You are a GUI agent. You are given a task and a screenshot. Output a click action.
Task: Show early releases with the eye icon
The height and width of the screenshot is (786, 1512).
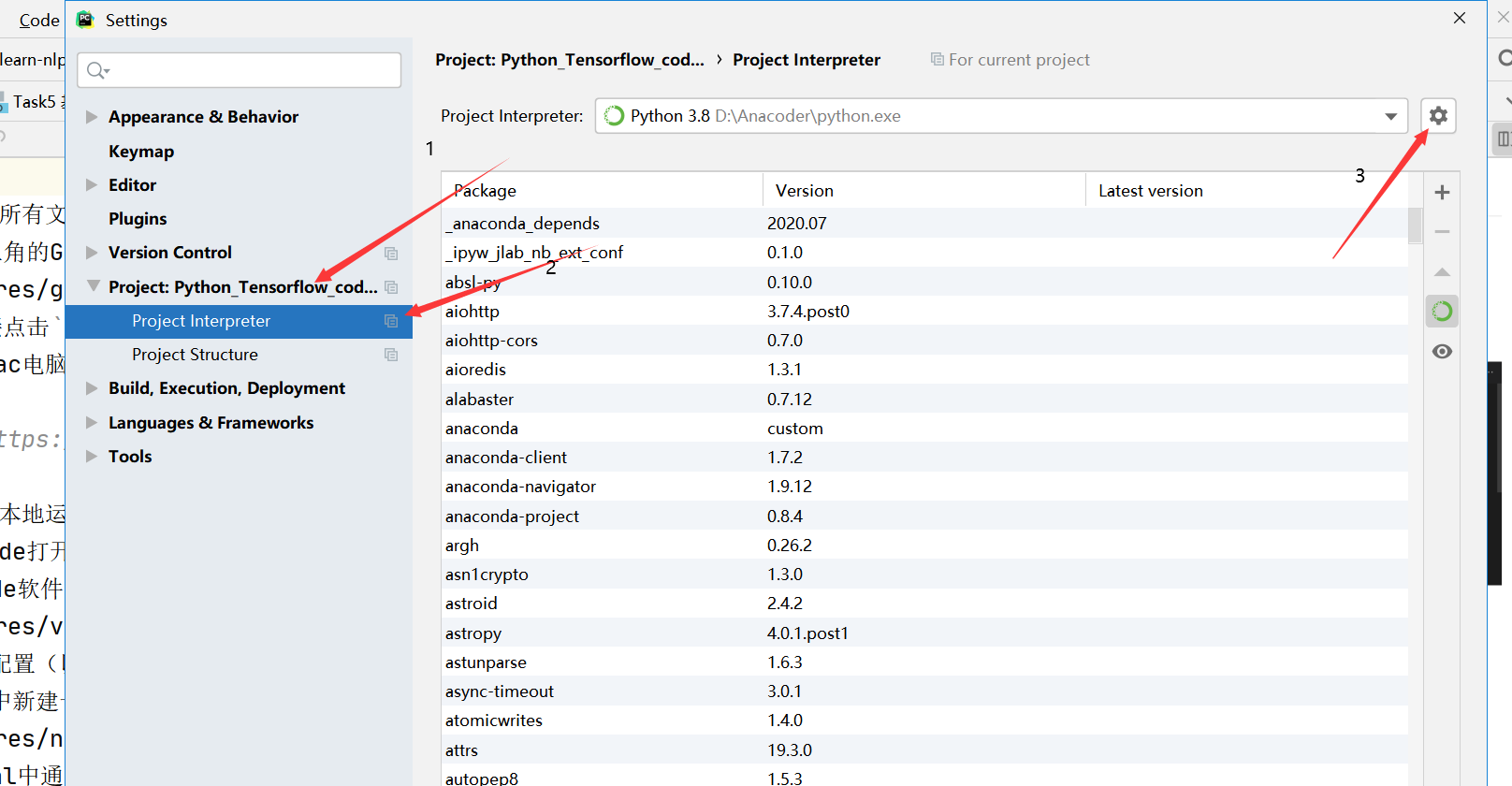pos(1442,351)
